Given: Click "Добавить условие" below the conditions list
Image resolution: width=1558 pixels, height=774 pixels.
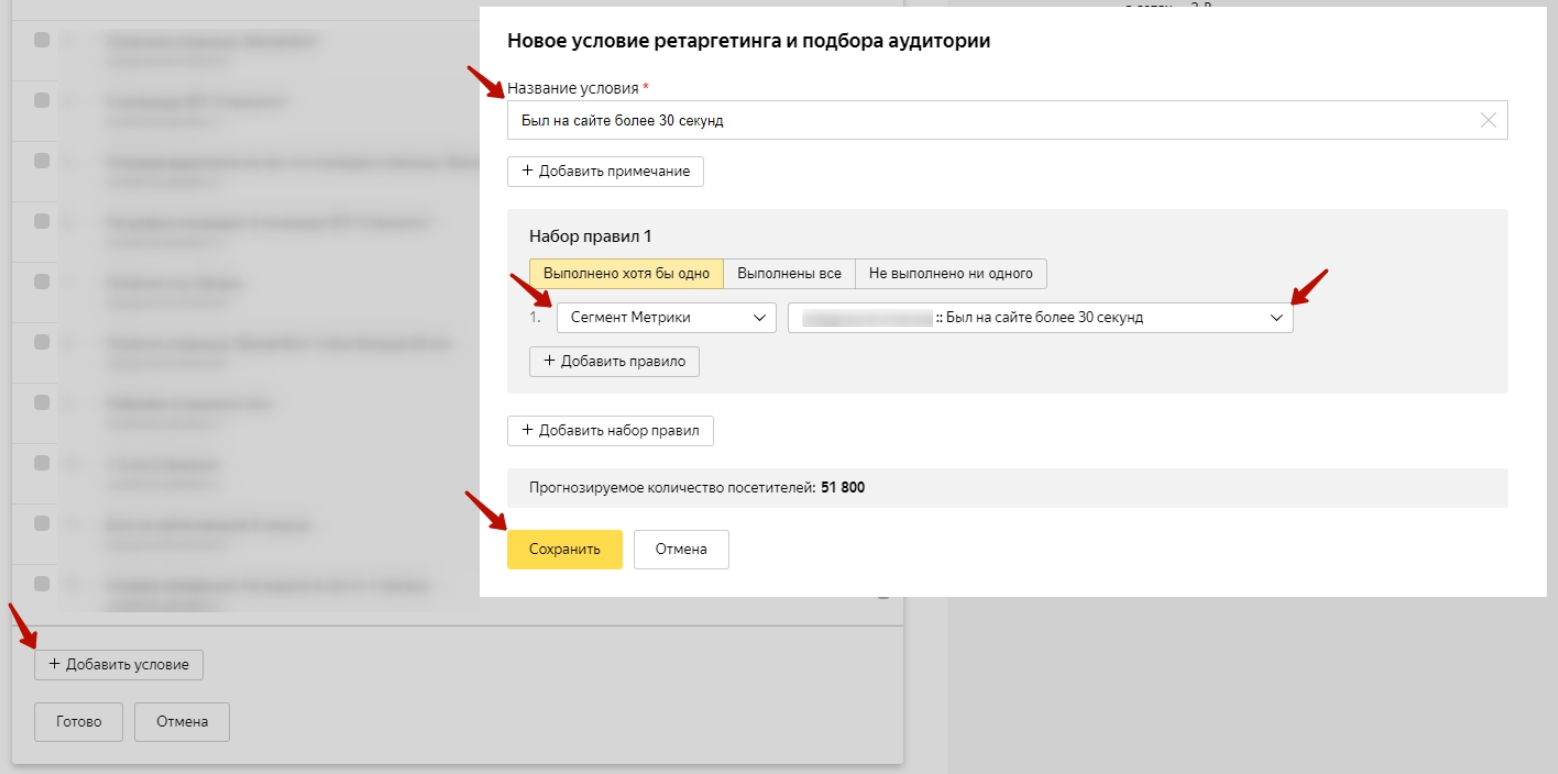Looking at the screenshot, I should [x=119, y=665].
